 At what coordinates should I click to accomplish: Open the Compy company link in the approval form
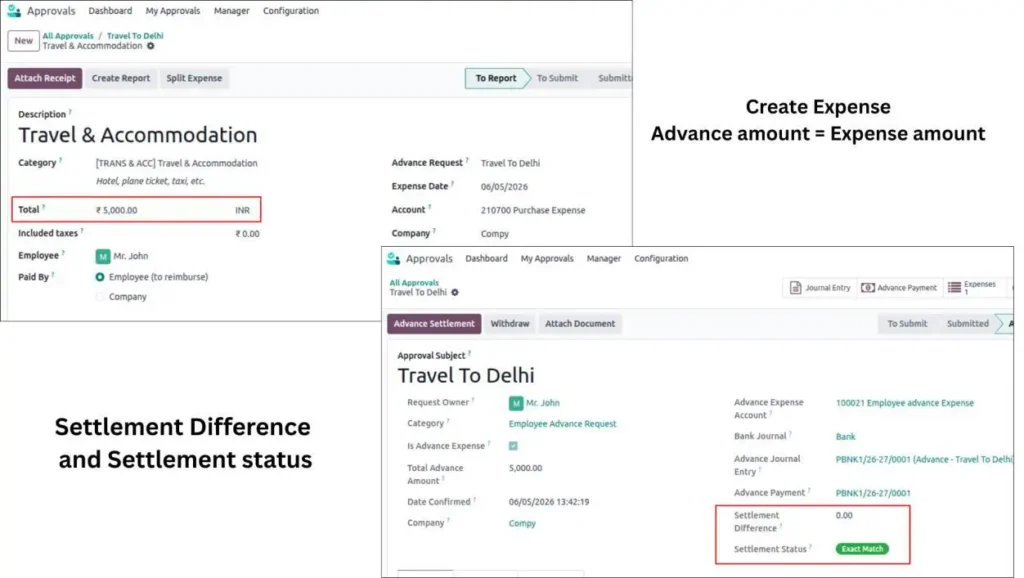pyautogui.click(x=522, y=524)
